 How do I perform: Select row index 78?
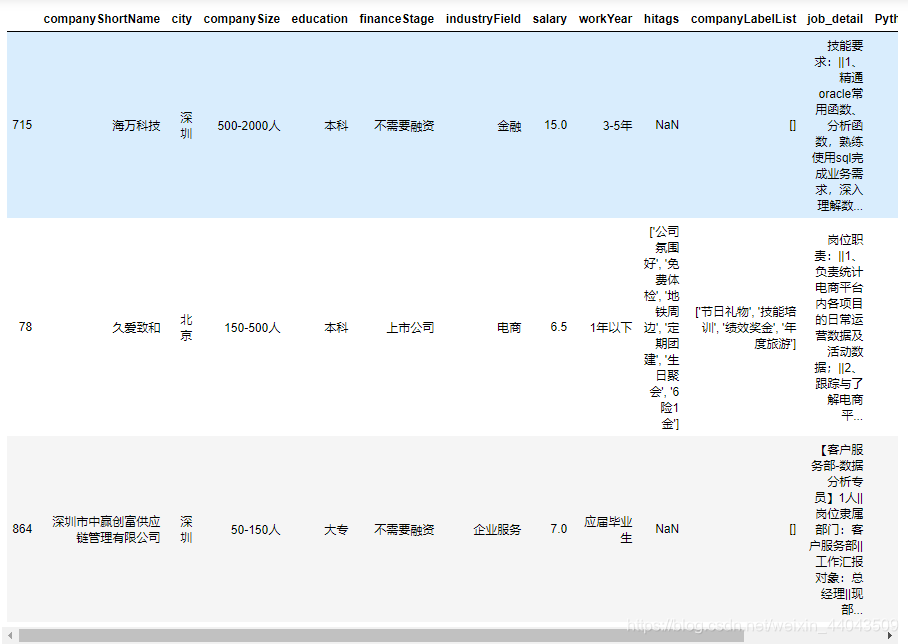tap(25, 327)
